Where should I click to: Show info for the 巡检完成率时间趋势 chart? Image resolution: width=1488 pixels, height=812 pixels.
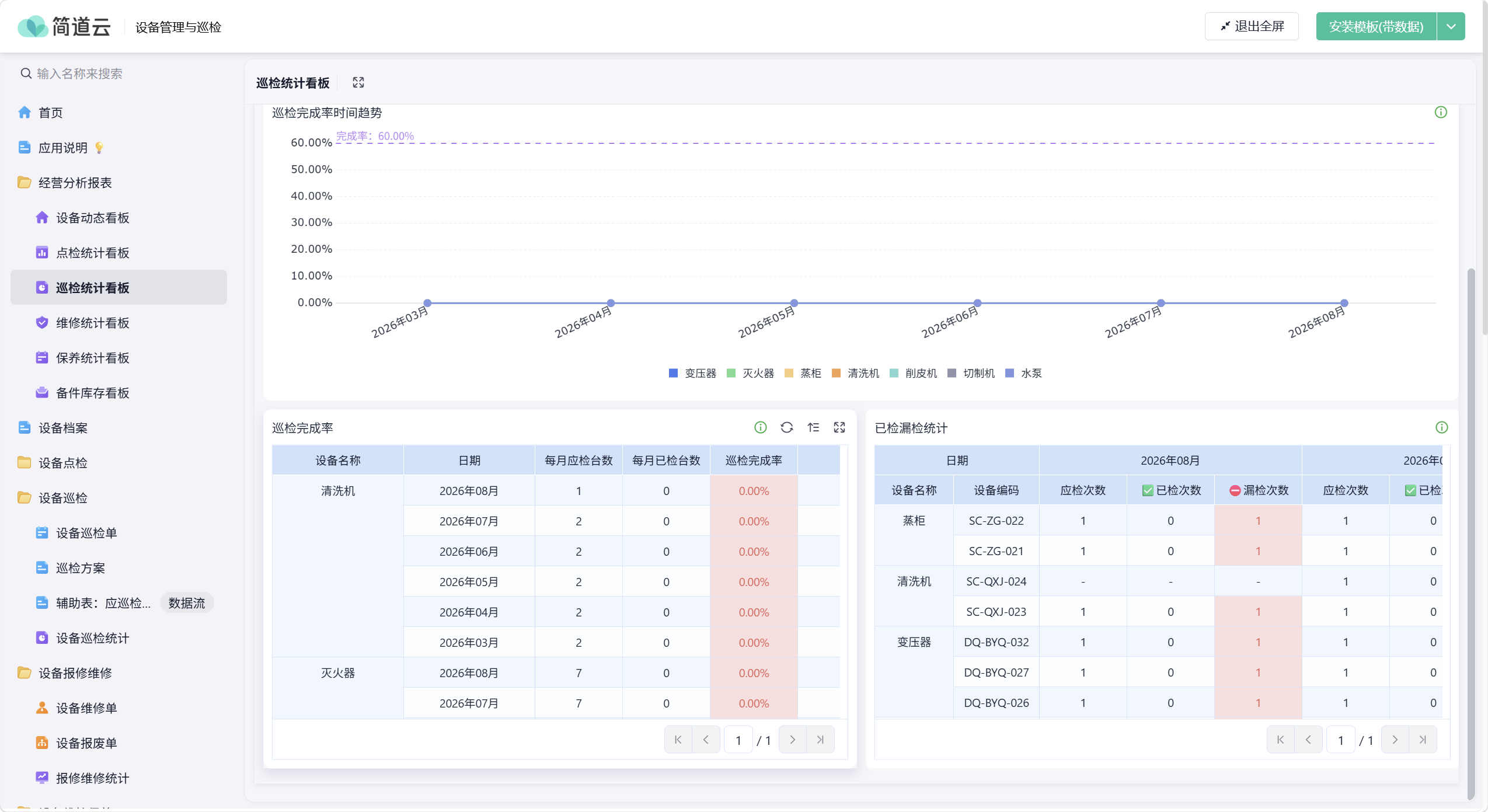[1441, 112]
